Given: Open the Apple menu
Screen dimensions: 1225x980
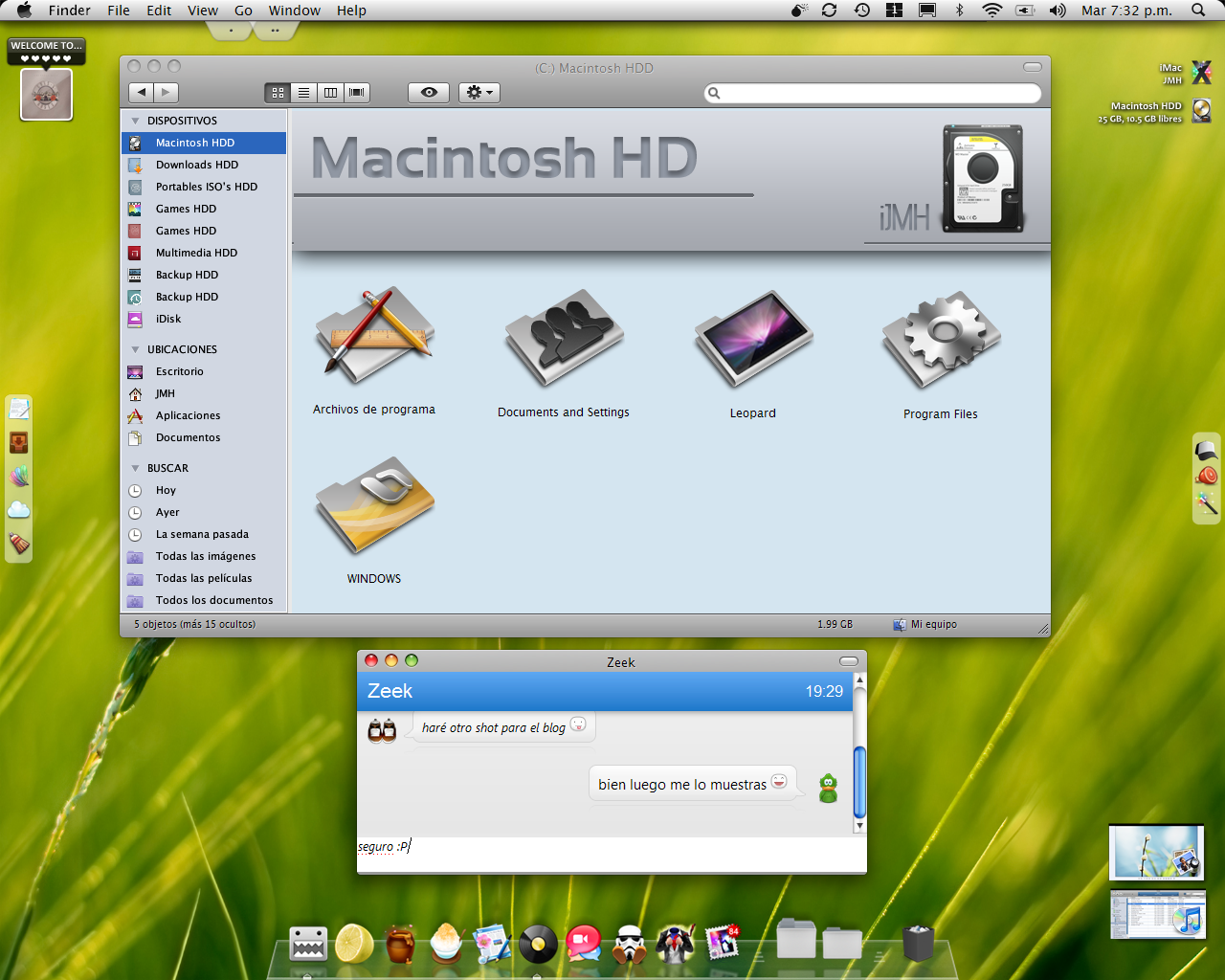Looking at the screenshot, I should (x=24, y=11).
